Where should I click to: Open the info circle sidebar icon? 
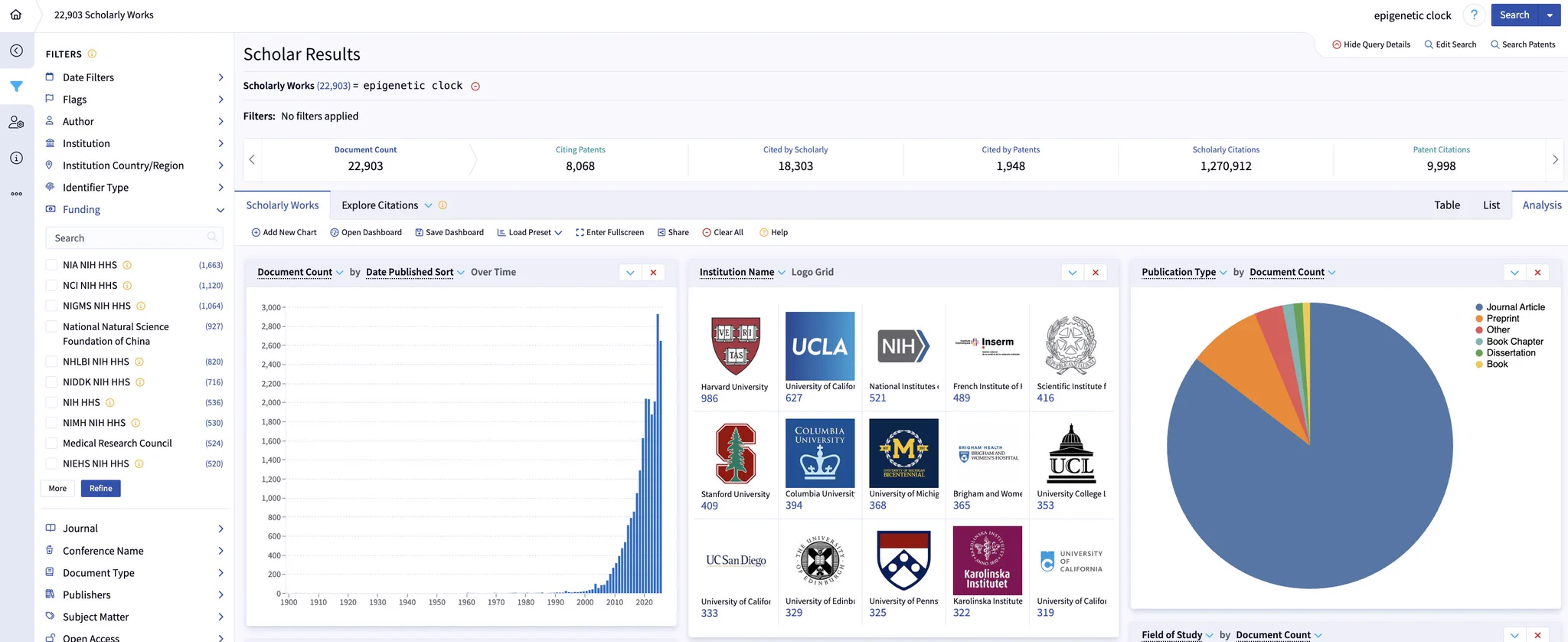tap(16, 158)
